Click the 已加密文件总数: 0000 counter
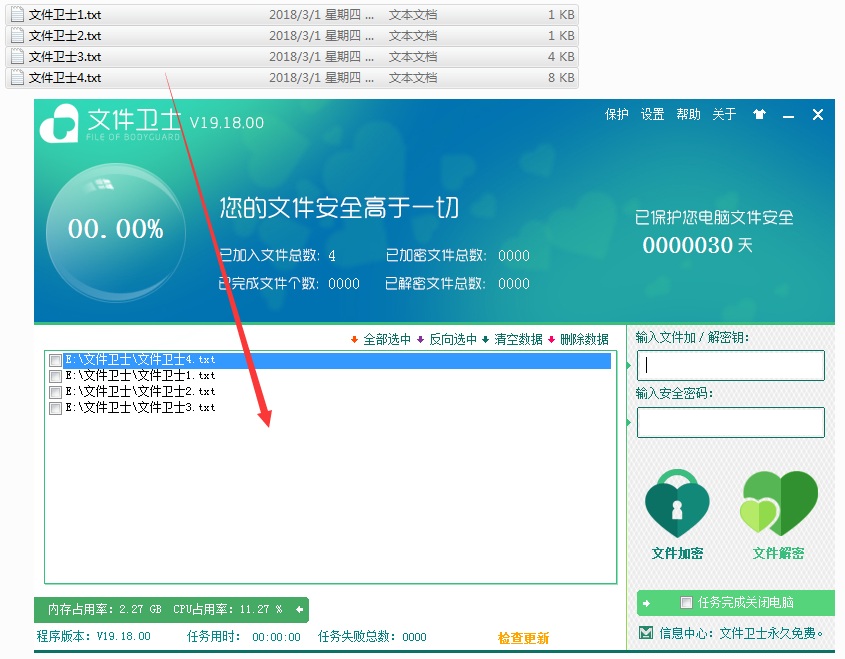The width and height of the screenshot is (845, 659). pyautogui.click(x=458, y=255)
